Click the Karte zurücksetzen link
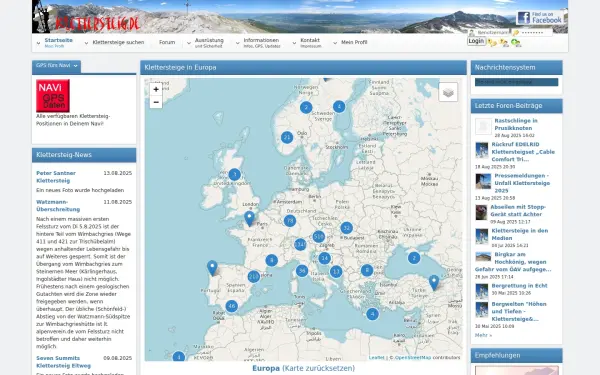Viewport: 600px width, 375px height. (318, 368)
